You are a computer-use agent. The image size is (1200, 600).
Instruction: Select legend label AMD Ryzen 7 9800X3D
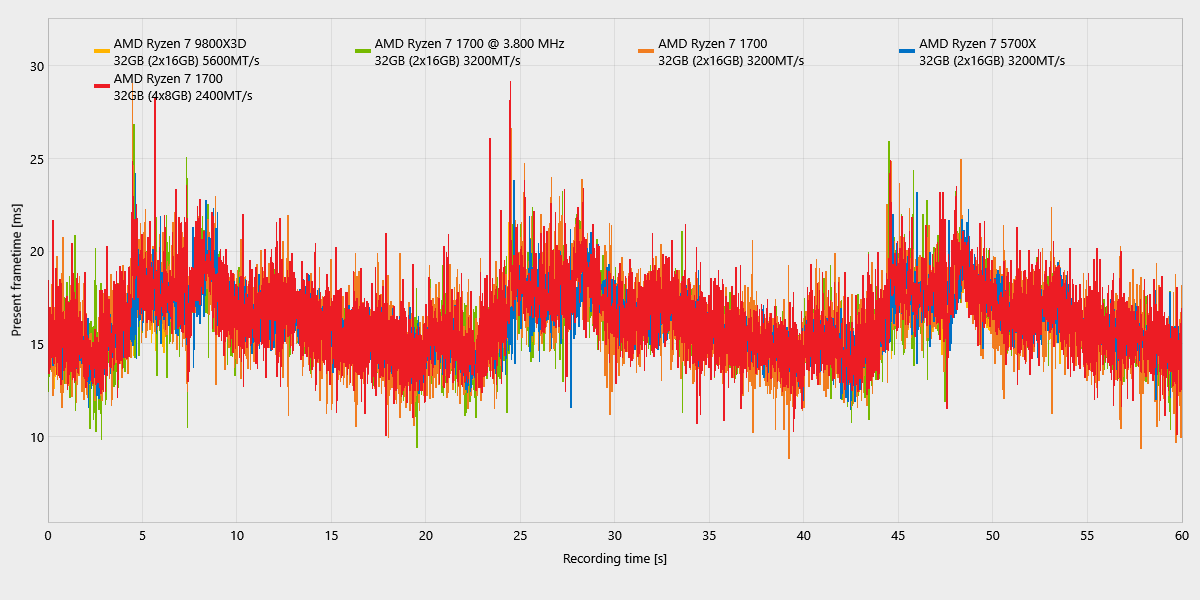[180, 43]
